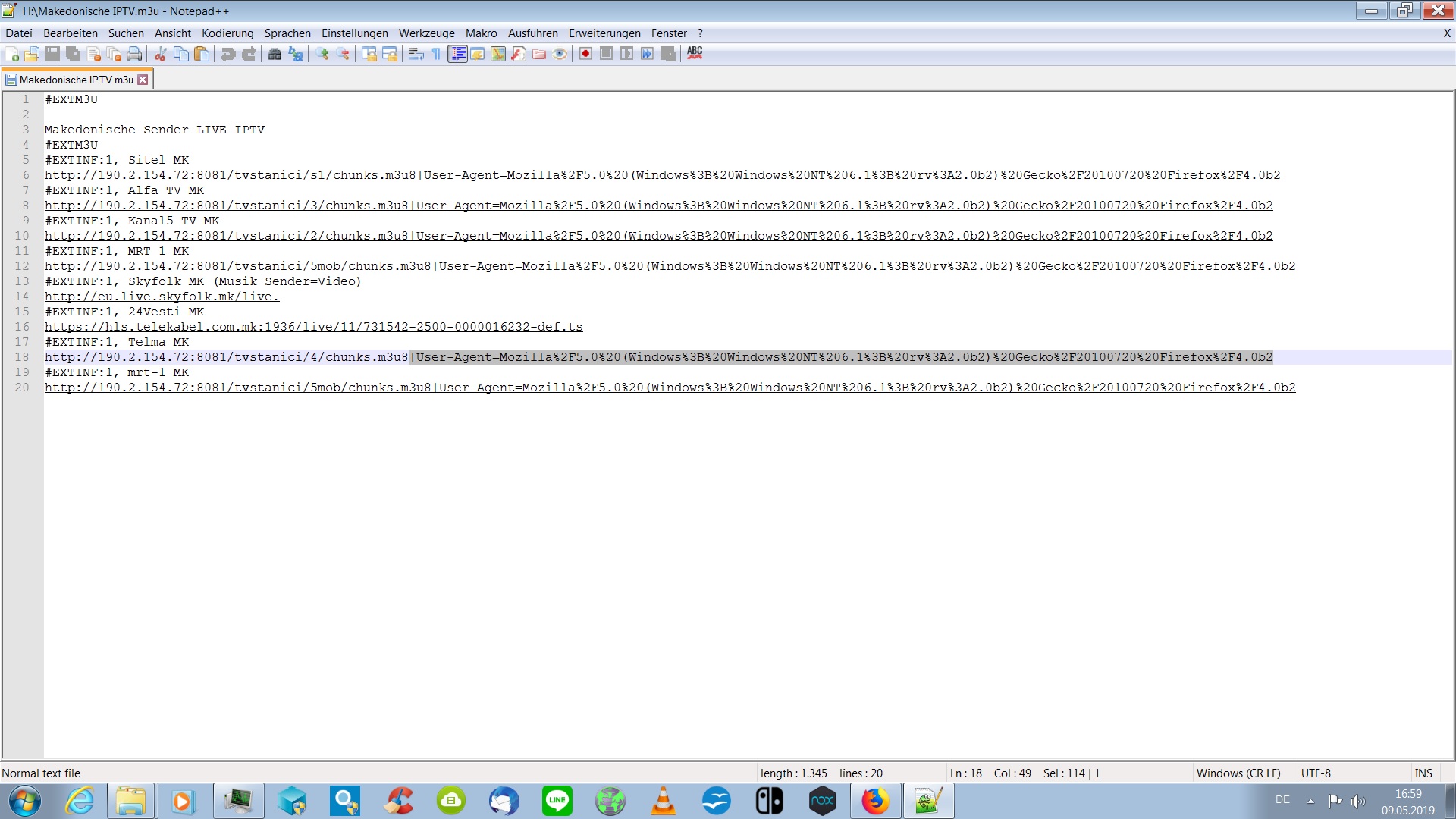
Task: Toggle the monitoring eye icon
Action: tap(560, 54)
